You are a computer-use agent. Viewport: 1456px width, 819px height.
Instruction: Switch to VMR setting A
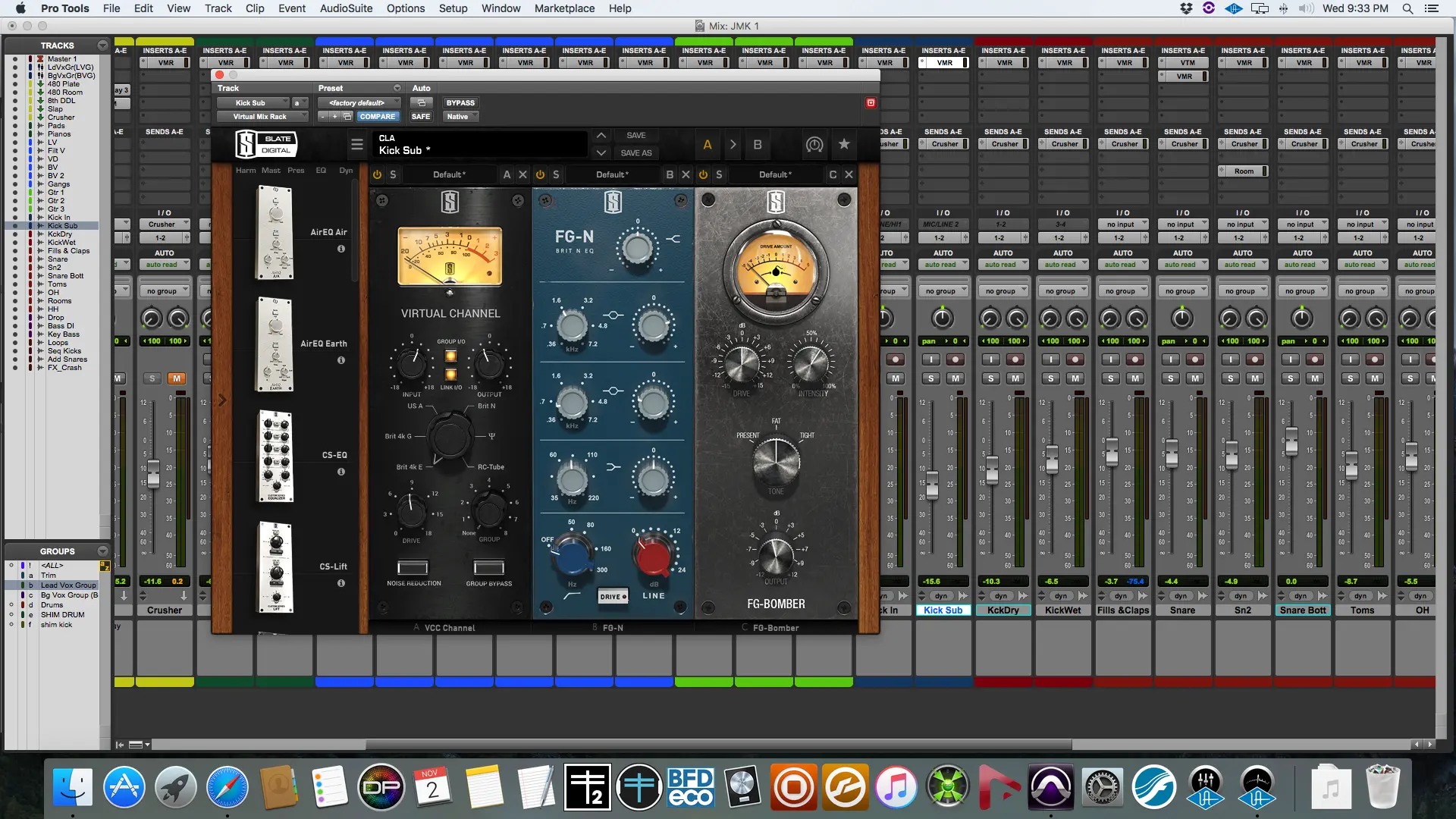coord(707,144)
